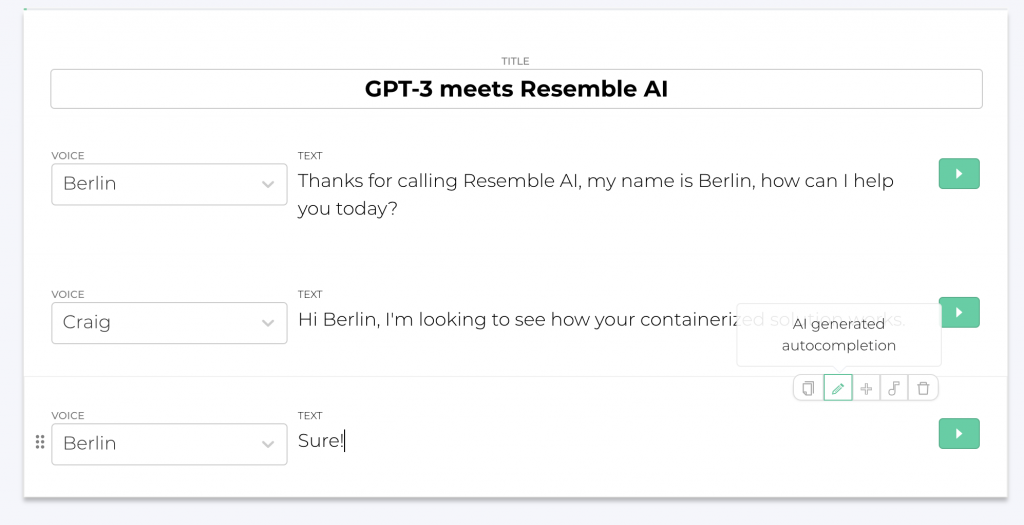The image size is (1024, 525).
Task: Click the AI autocompletion pencil icon
Action: pyautogui.click(x=838, y=389)
